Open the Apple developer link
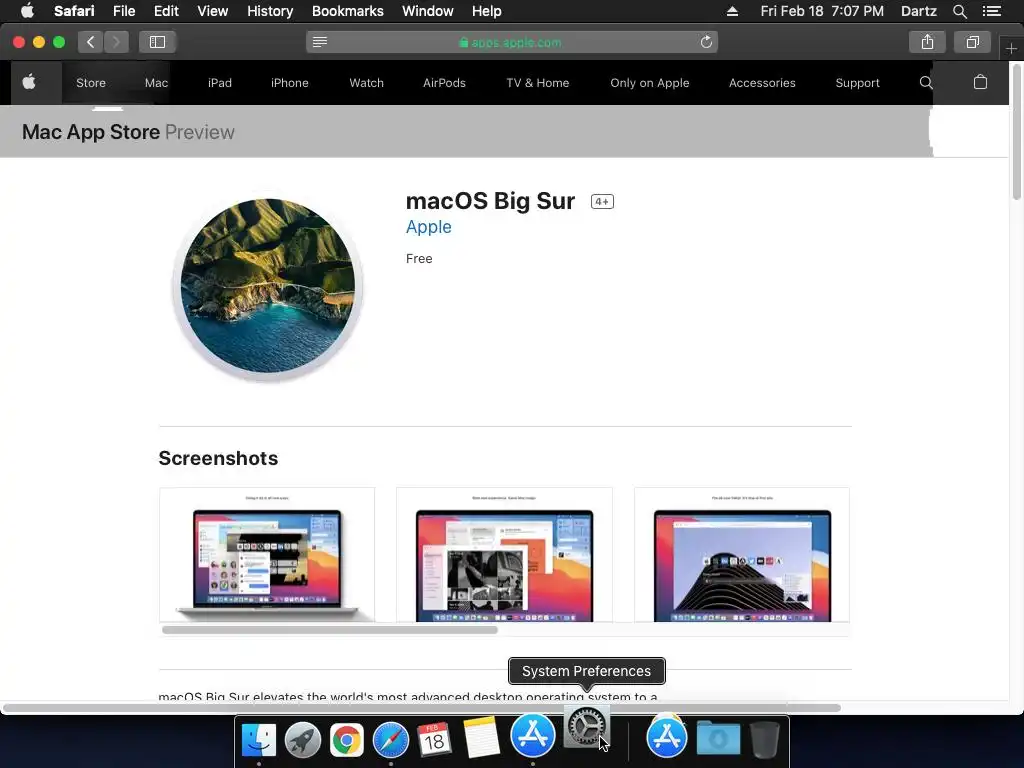The image size is (1024, 768). 428,227
